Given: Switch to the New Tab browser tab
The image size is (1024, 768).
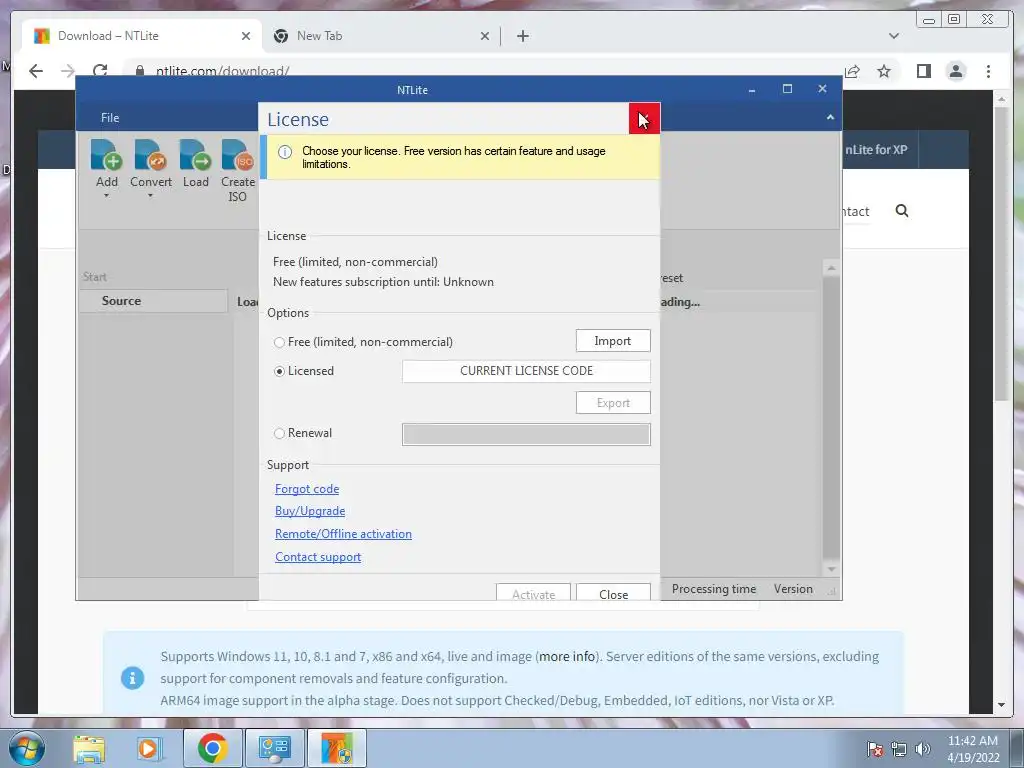Looking at the screenshot, I should [x=382, y=36].
